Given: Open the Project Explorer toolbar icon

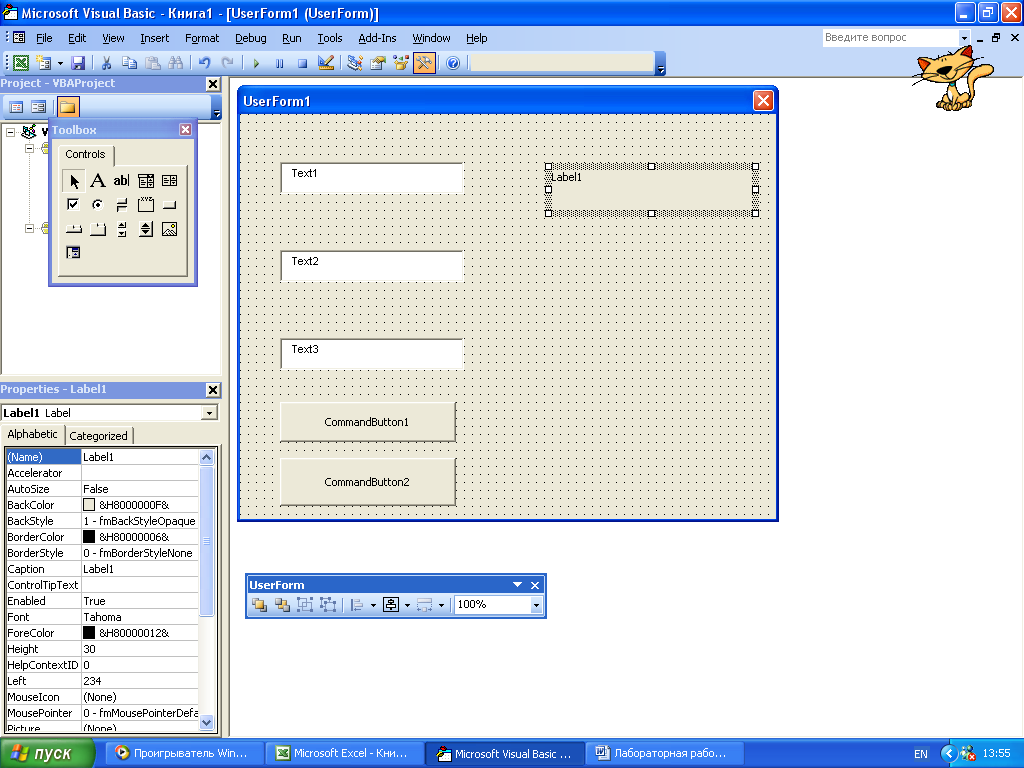Looking at the screenshot, I should pos(355,63).
